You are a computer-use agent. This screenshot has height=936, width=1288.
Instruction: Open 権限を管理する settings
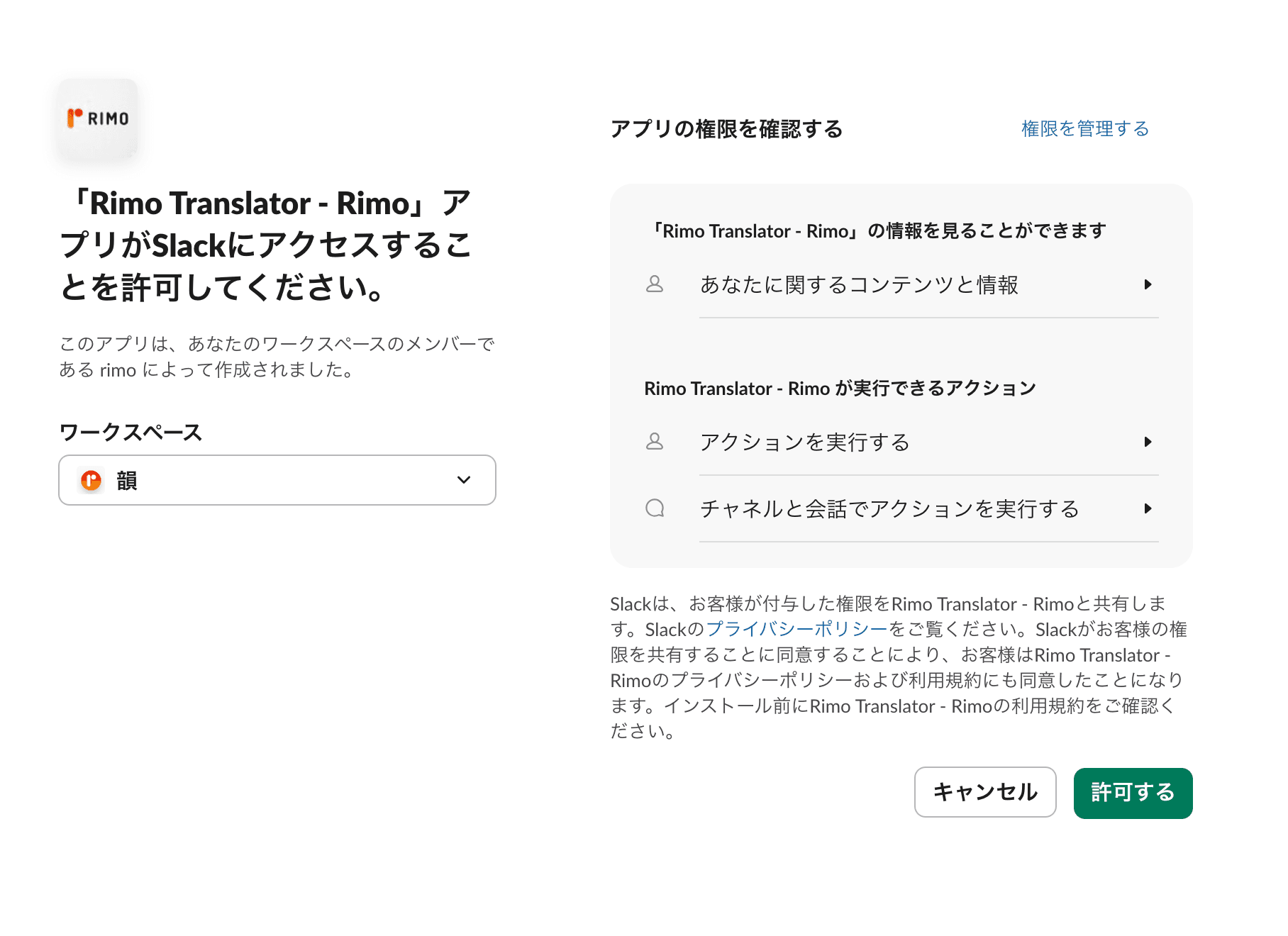[x=1084, y=128]
